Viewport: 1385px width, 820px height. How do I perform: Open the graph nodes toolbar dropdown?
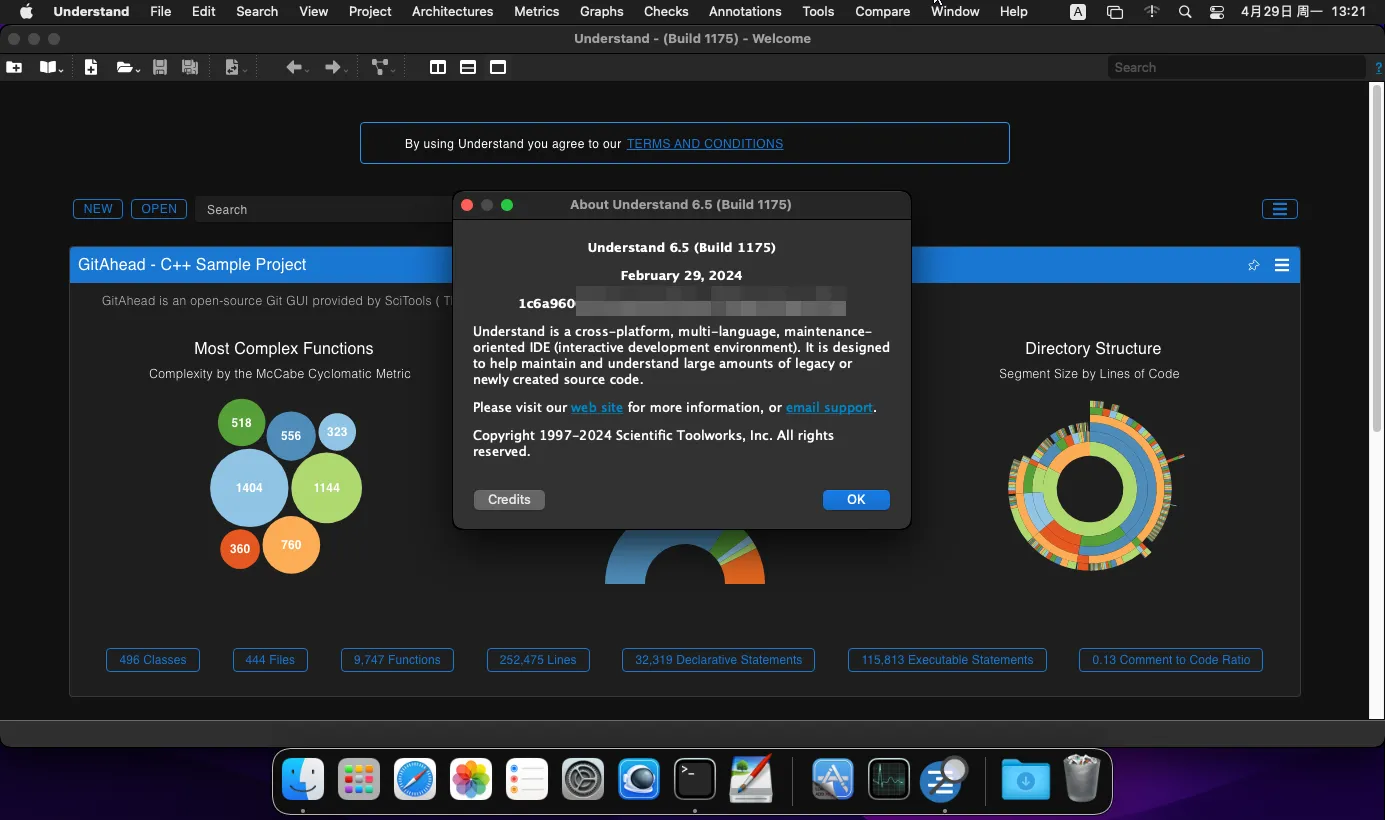click(x=383, y=67)
